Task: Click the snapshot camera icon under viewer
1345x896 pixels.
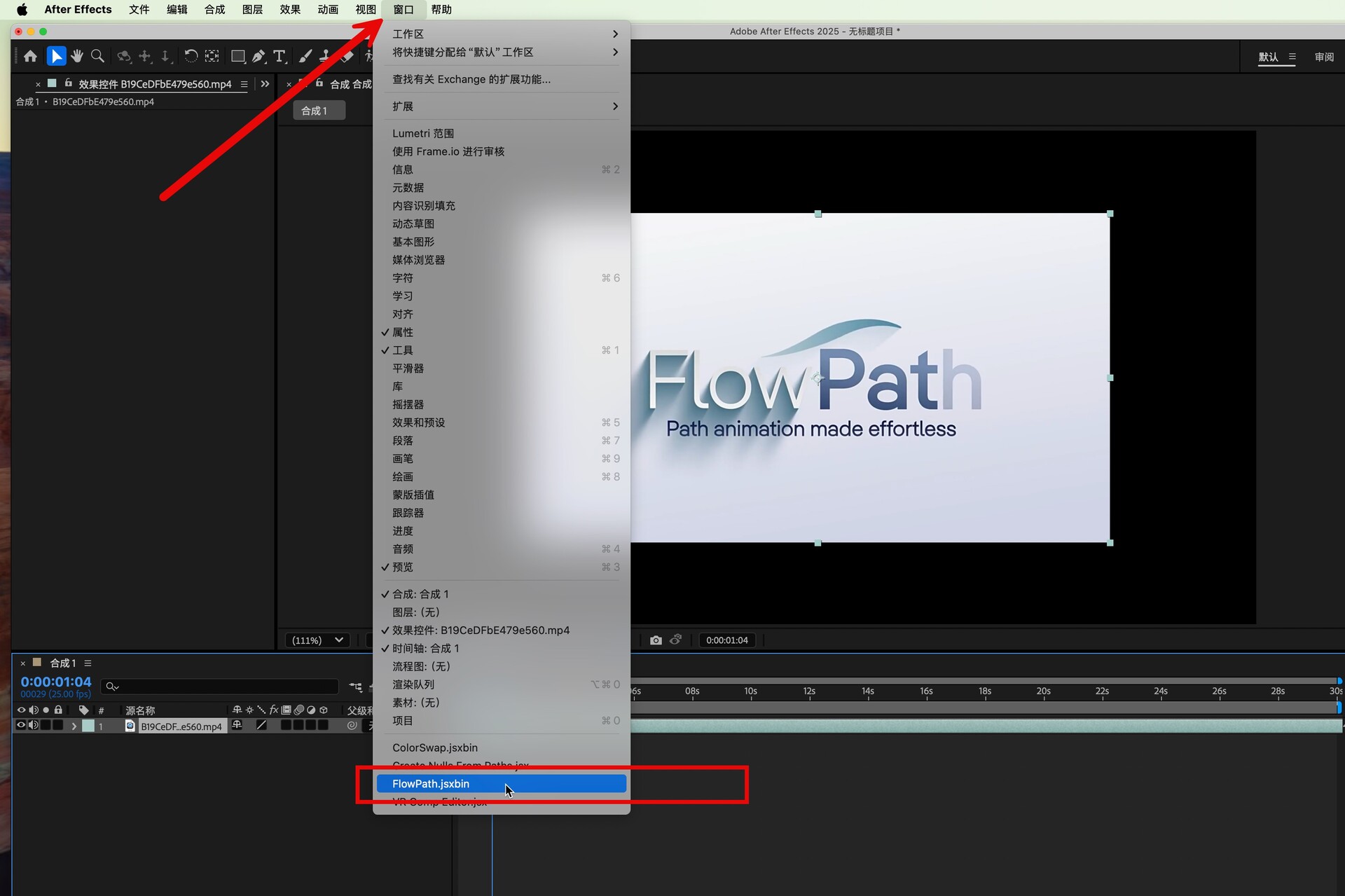Action: point(656,640)
